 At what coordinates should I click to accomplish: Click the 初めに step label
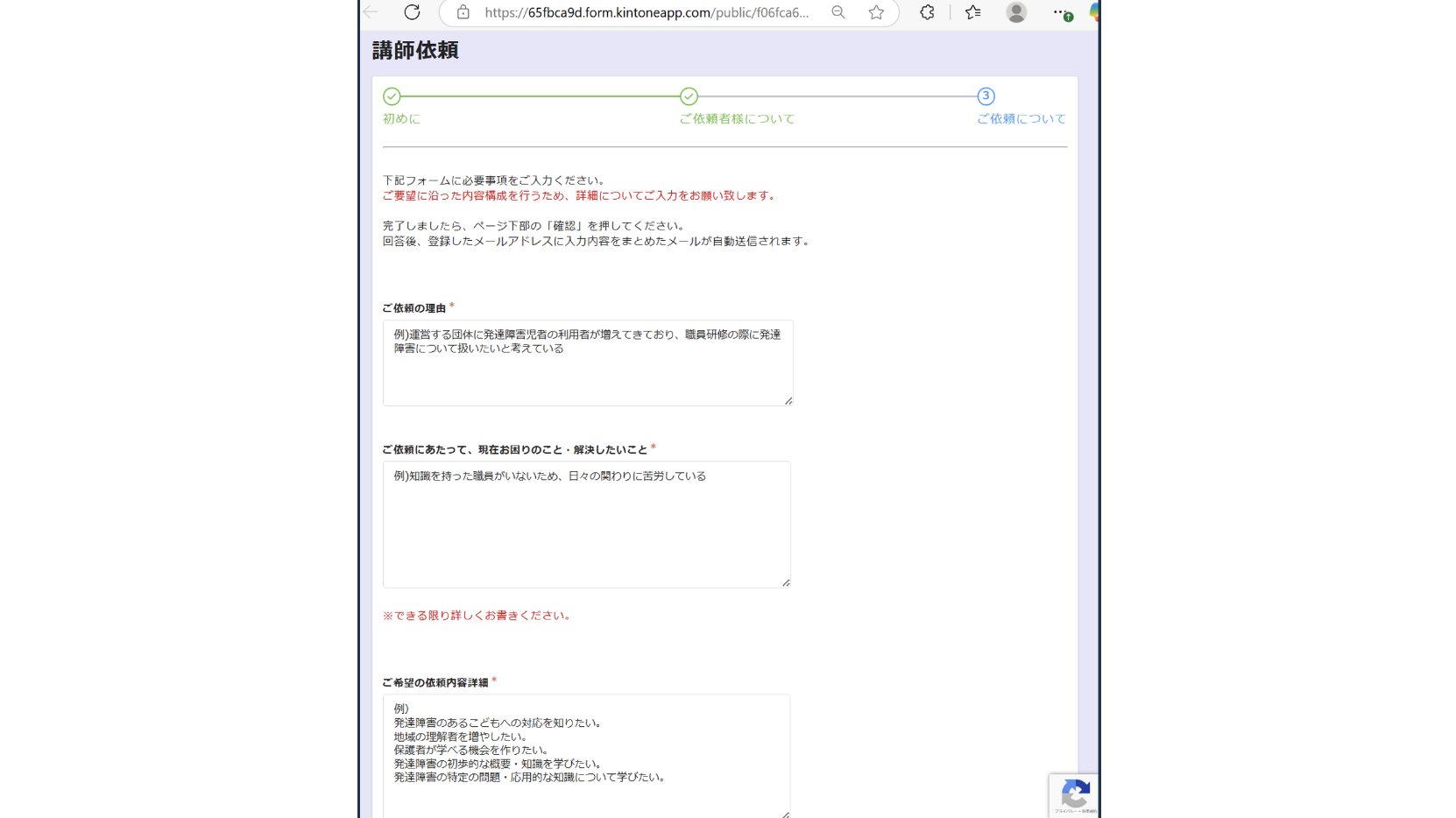click(x=401, y=119)
